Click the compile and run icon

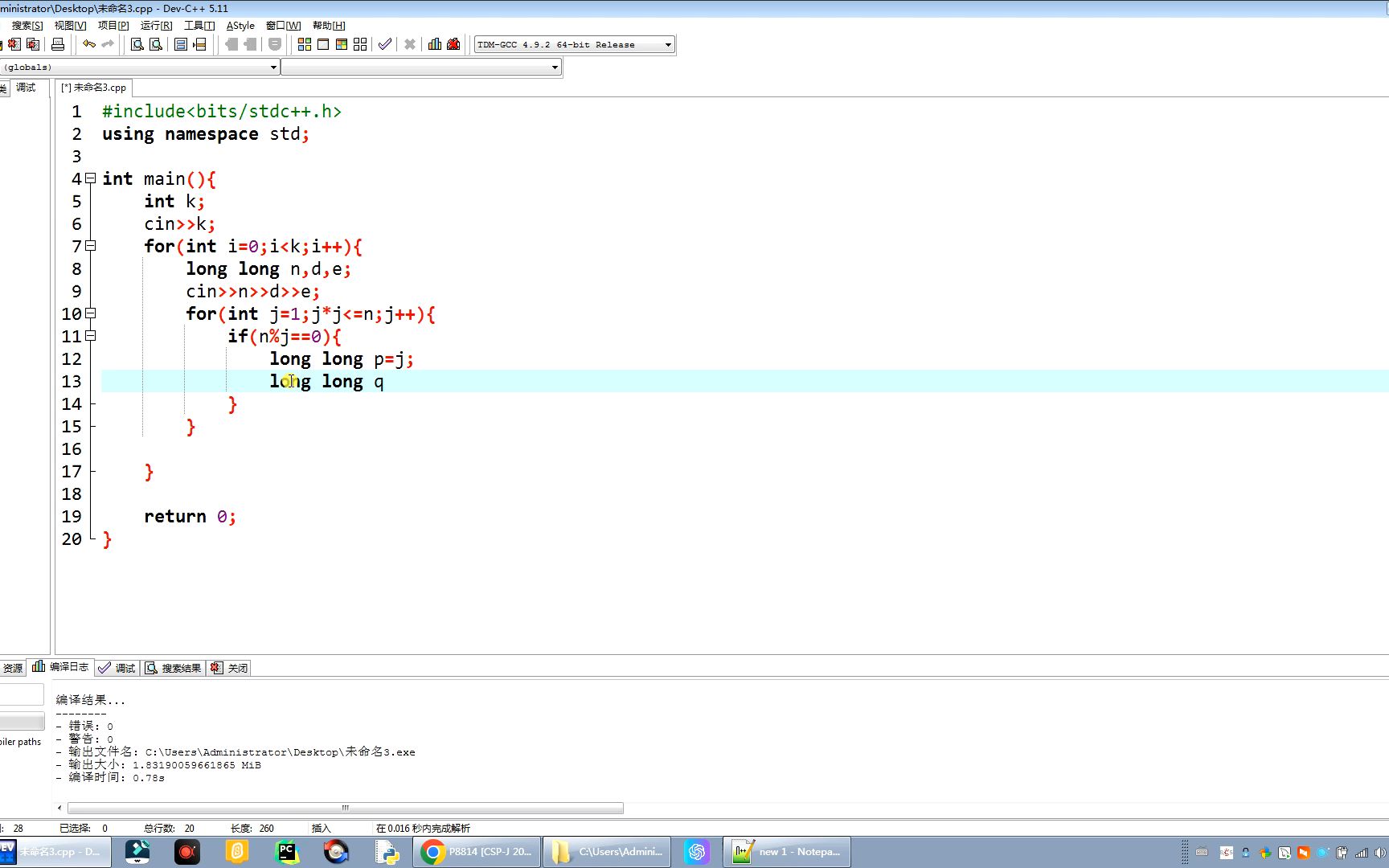click(342, 44)
